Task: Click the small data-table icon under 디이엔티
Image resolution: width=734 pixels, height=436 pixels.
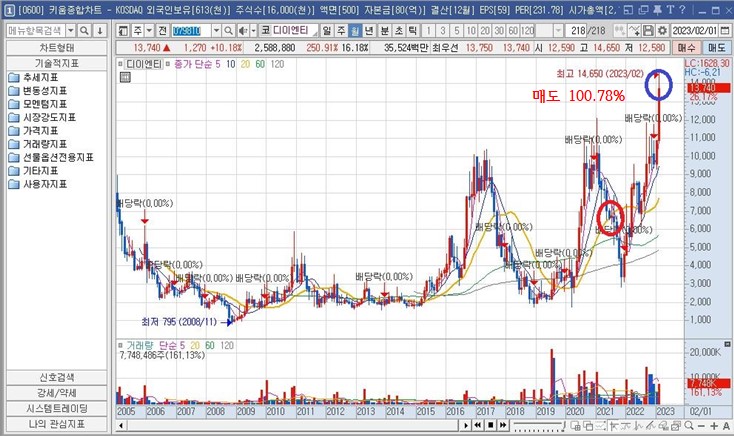Action: [x=125, y=77]
